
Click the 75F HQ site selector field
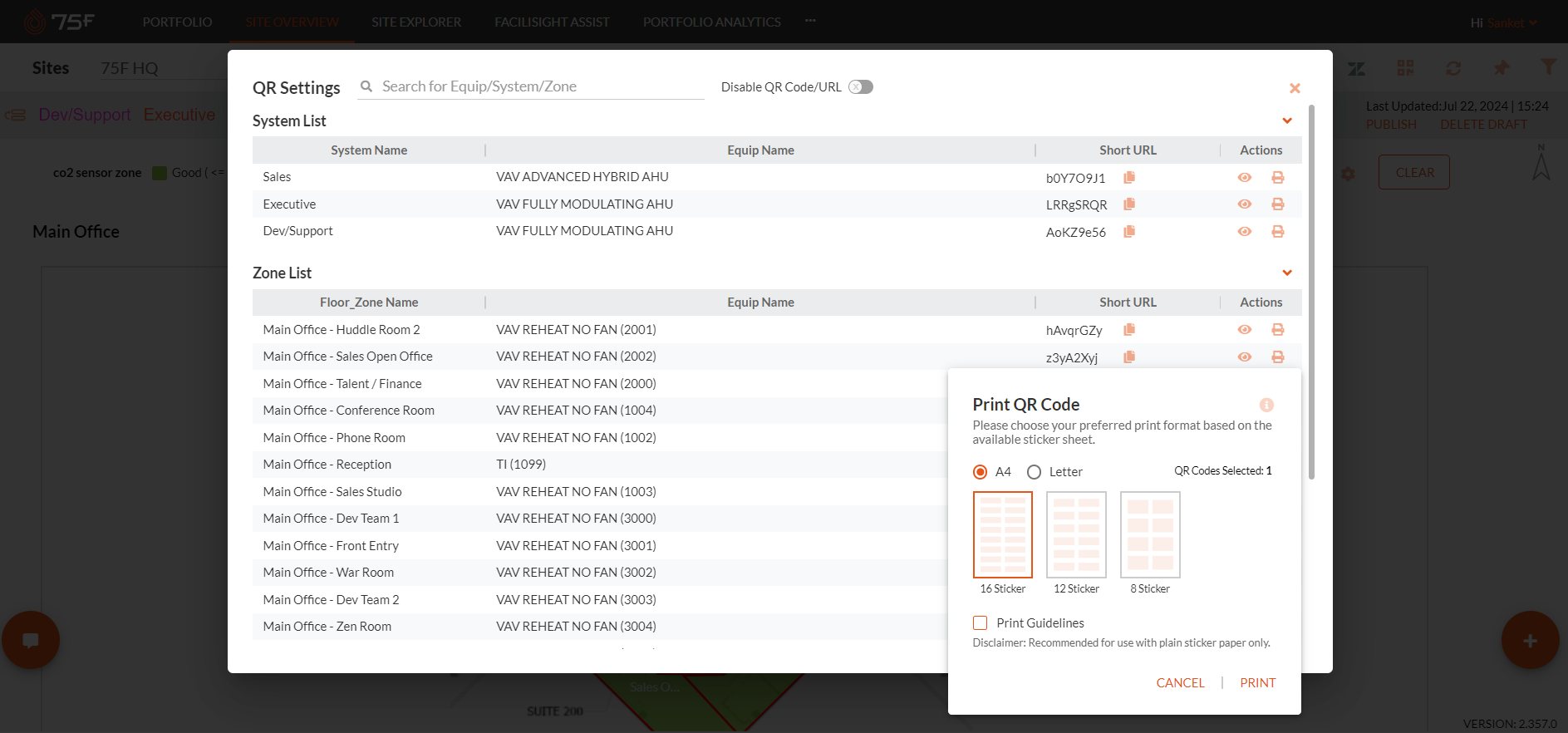(x=162, y=68)
